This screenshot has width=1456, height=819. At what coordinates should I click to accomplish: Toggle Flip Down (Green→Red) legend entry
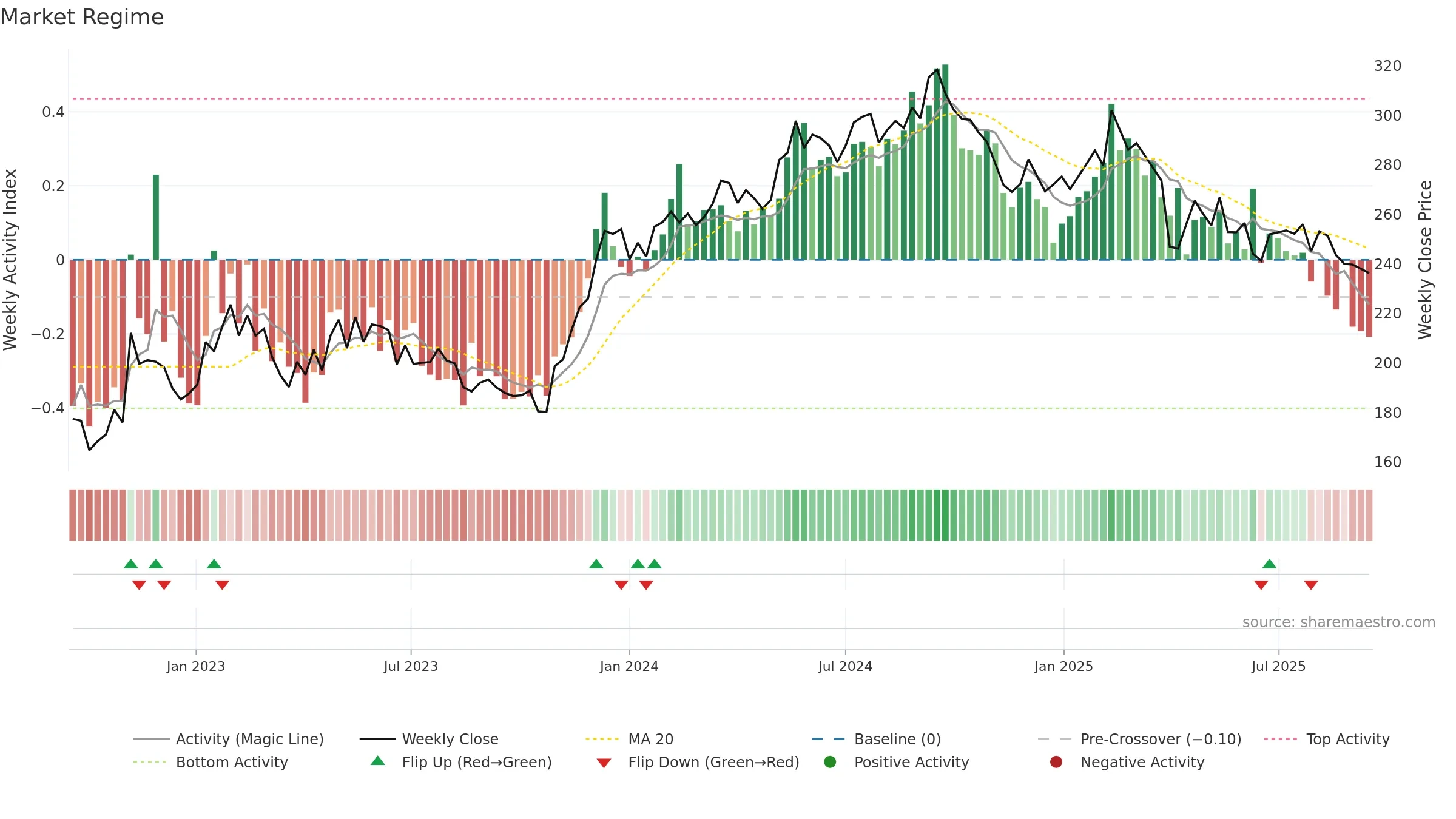[x=698, y=762]
